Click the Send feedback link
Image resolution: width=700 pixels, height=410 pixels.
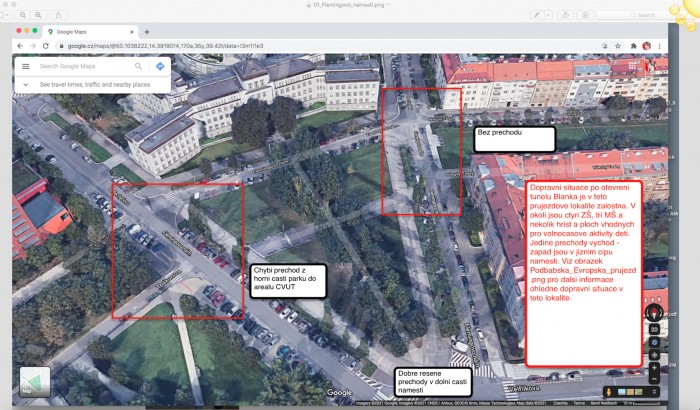pos(604,403)
